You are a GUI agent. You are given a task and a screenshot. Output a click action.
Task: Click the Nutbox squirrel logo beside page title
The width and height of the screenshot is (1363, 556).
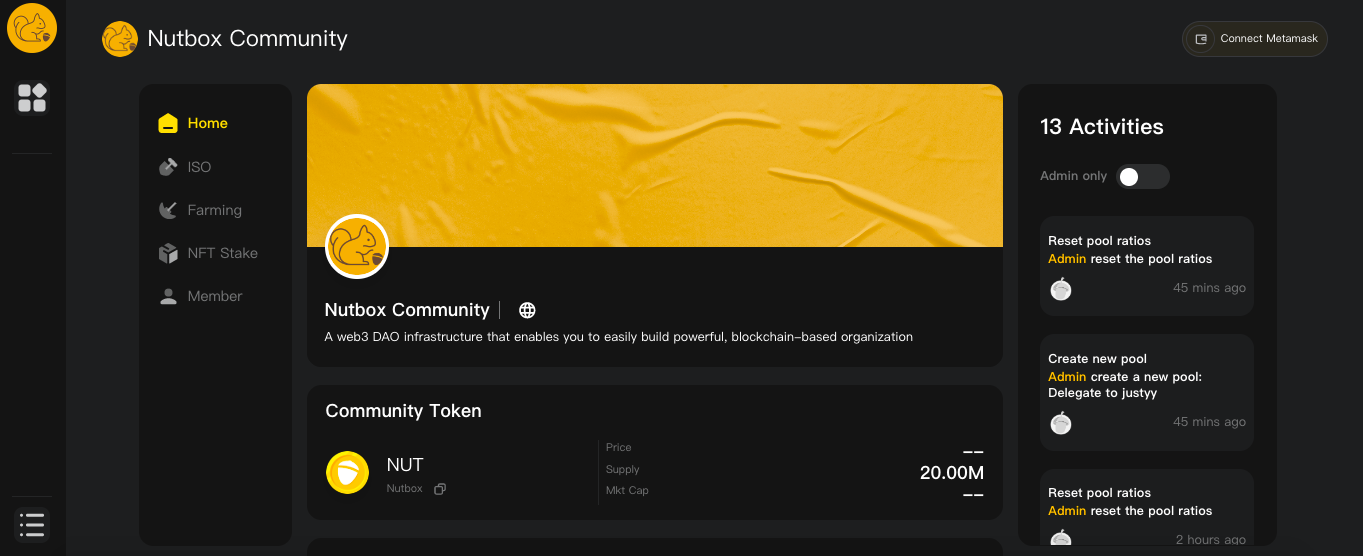point(120,39)
